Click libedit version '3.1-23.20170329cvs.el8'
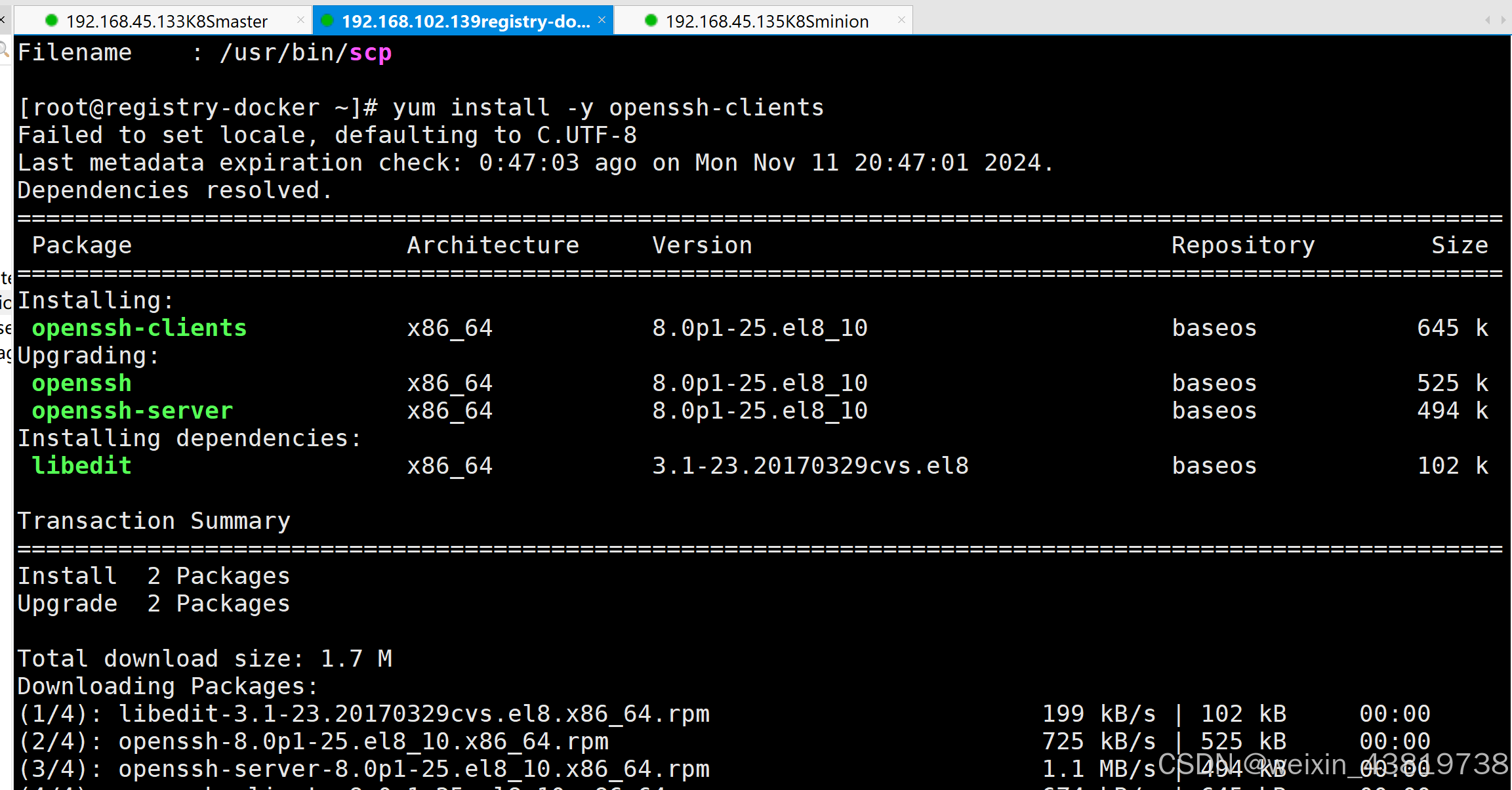 tap(810, 466)
